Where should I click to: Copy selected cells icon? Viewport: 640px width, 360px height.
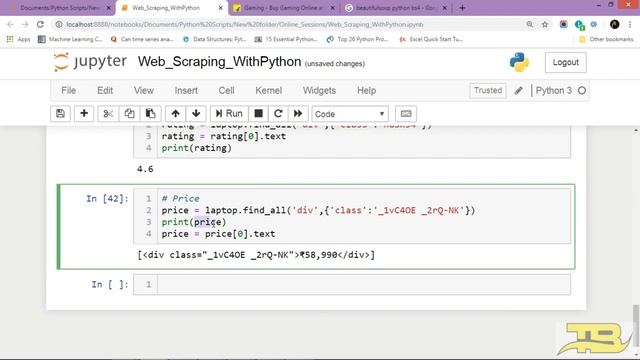[129, 113]
